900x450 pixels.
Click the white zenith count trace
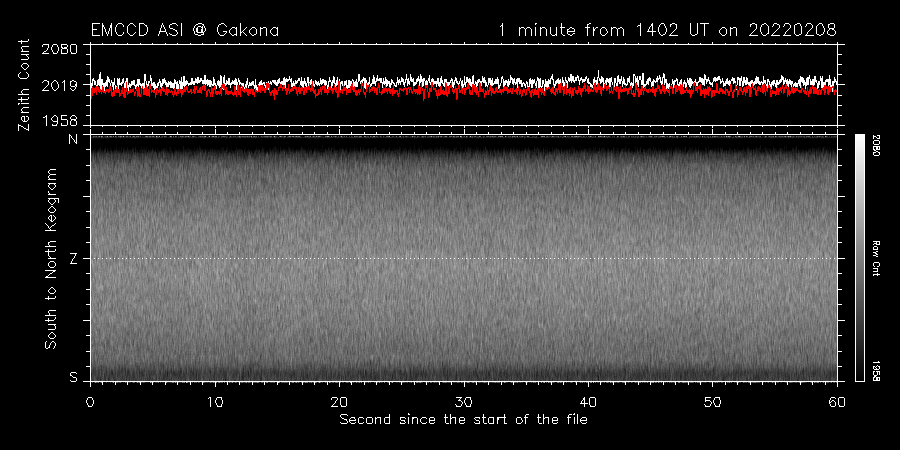click(x=463, y=81)
